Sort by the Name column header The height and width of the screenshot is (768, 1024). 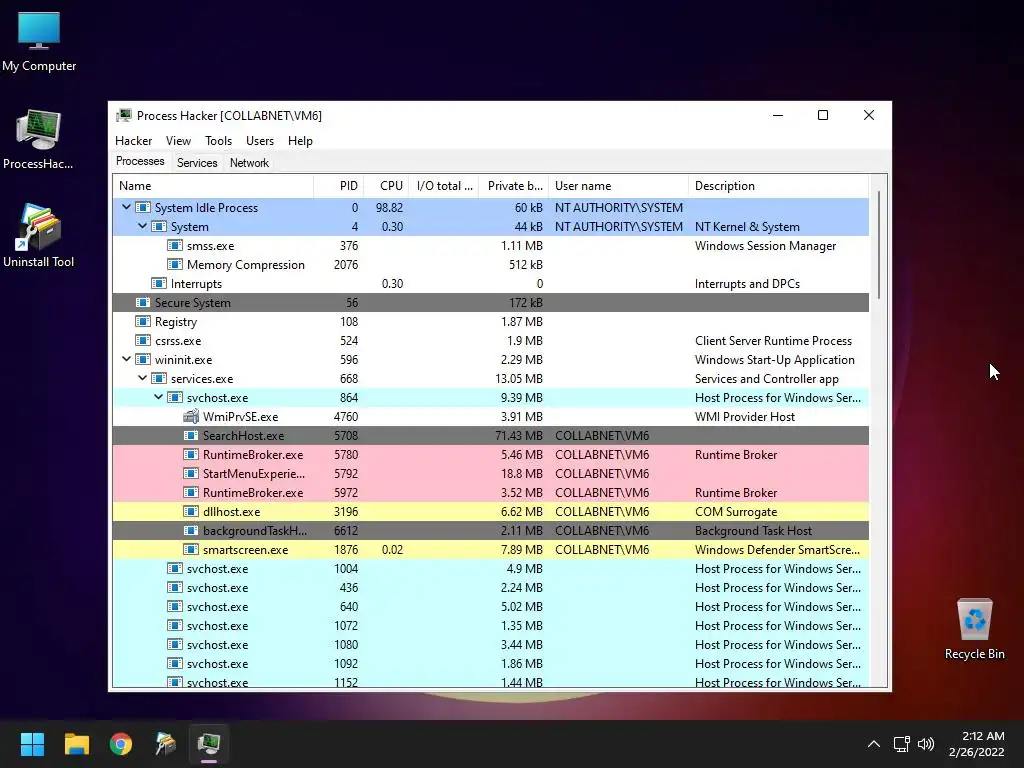[213, 186]
